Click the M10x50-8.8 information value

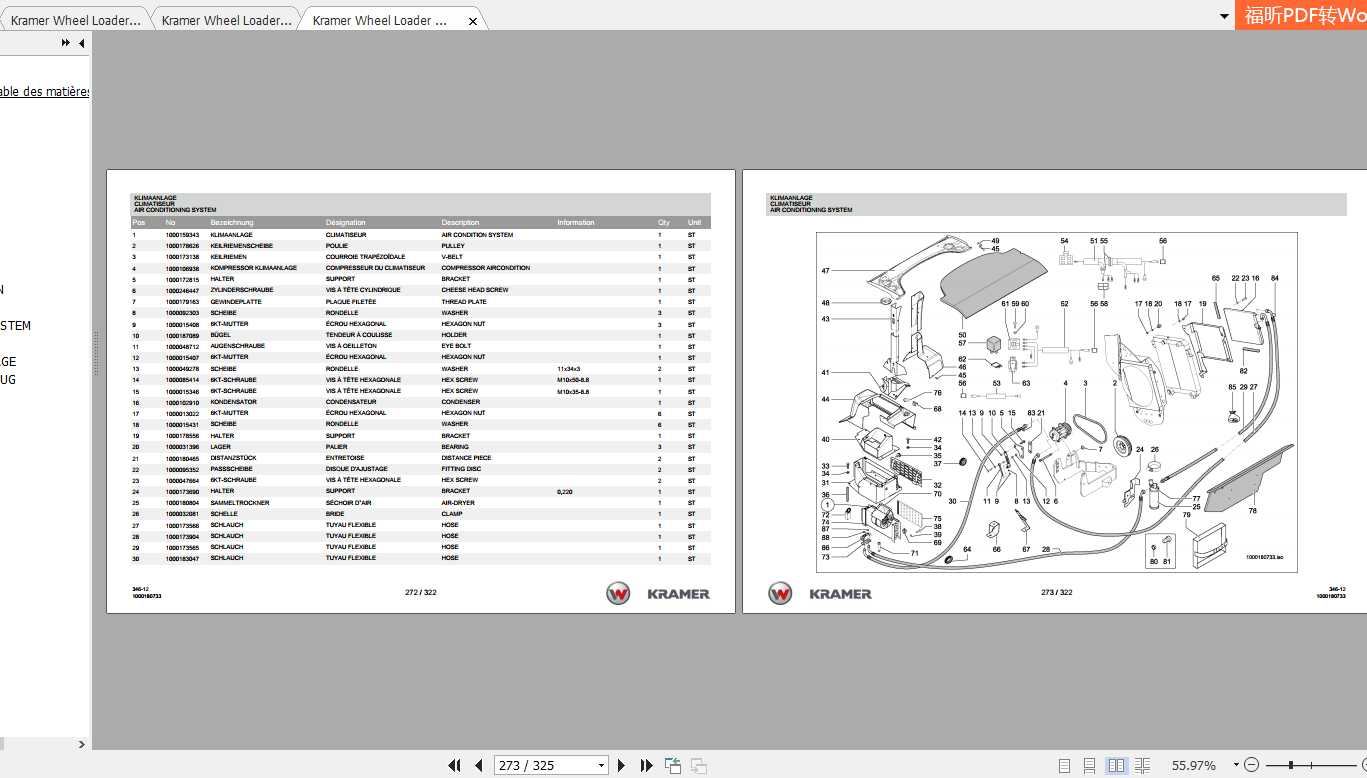click(573, 380)
